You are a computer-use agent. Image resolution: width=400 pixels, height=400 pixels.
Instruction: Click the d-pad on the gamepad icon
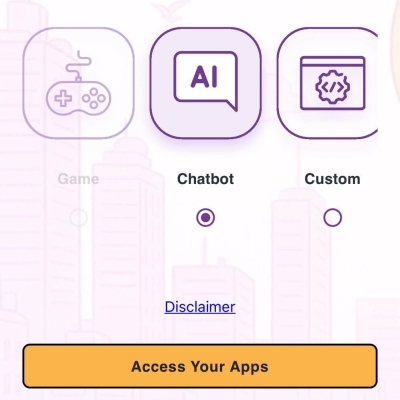63,98
